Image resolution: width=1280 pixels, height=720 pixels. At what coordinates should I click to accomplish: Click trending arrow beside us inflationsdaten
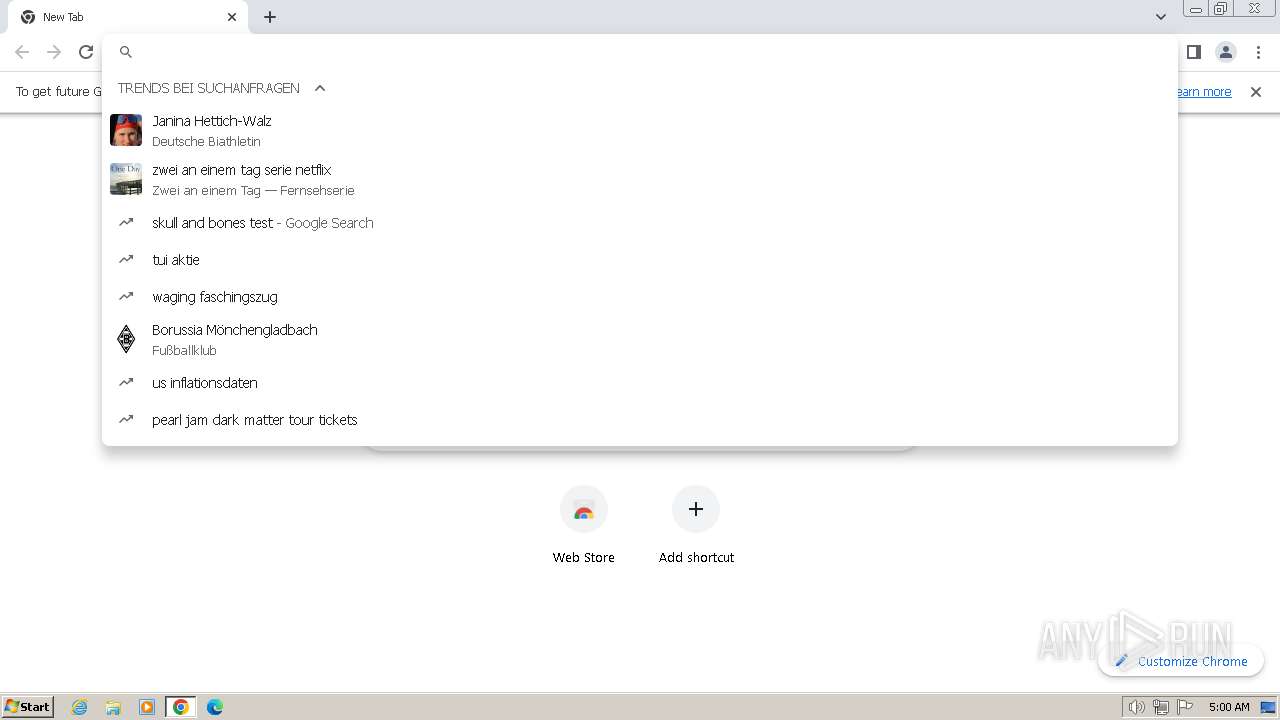(x=126, y=383)
